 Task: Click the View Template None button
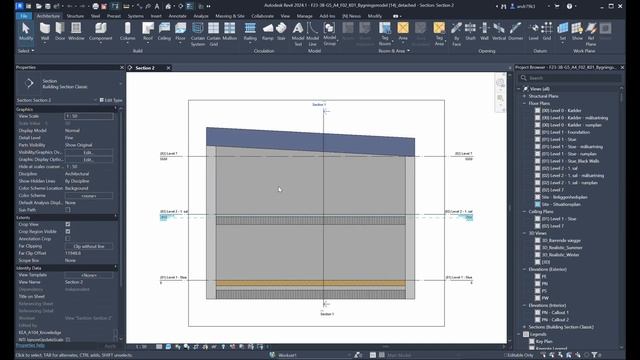click(89, 275)
